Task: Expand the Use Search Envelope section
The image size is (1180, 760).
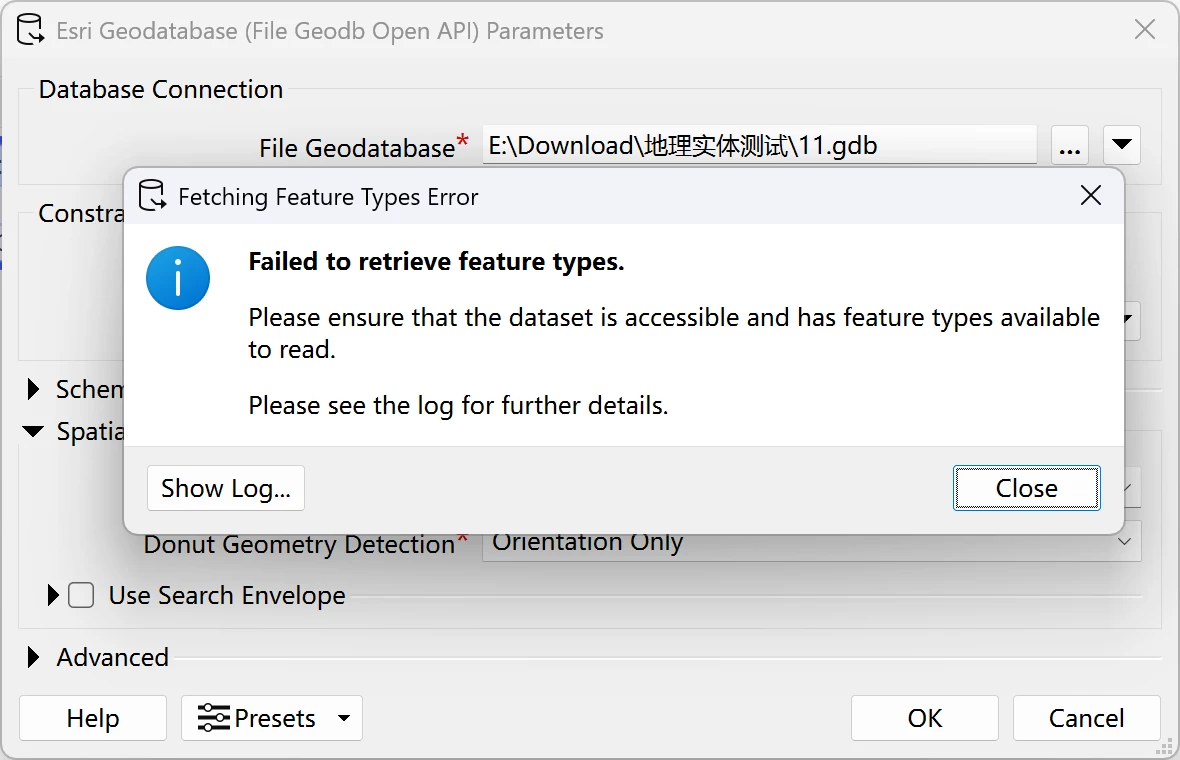Action: click(53, 595)
